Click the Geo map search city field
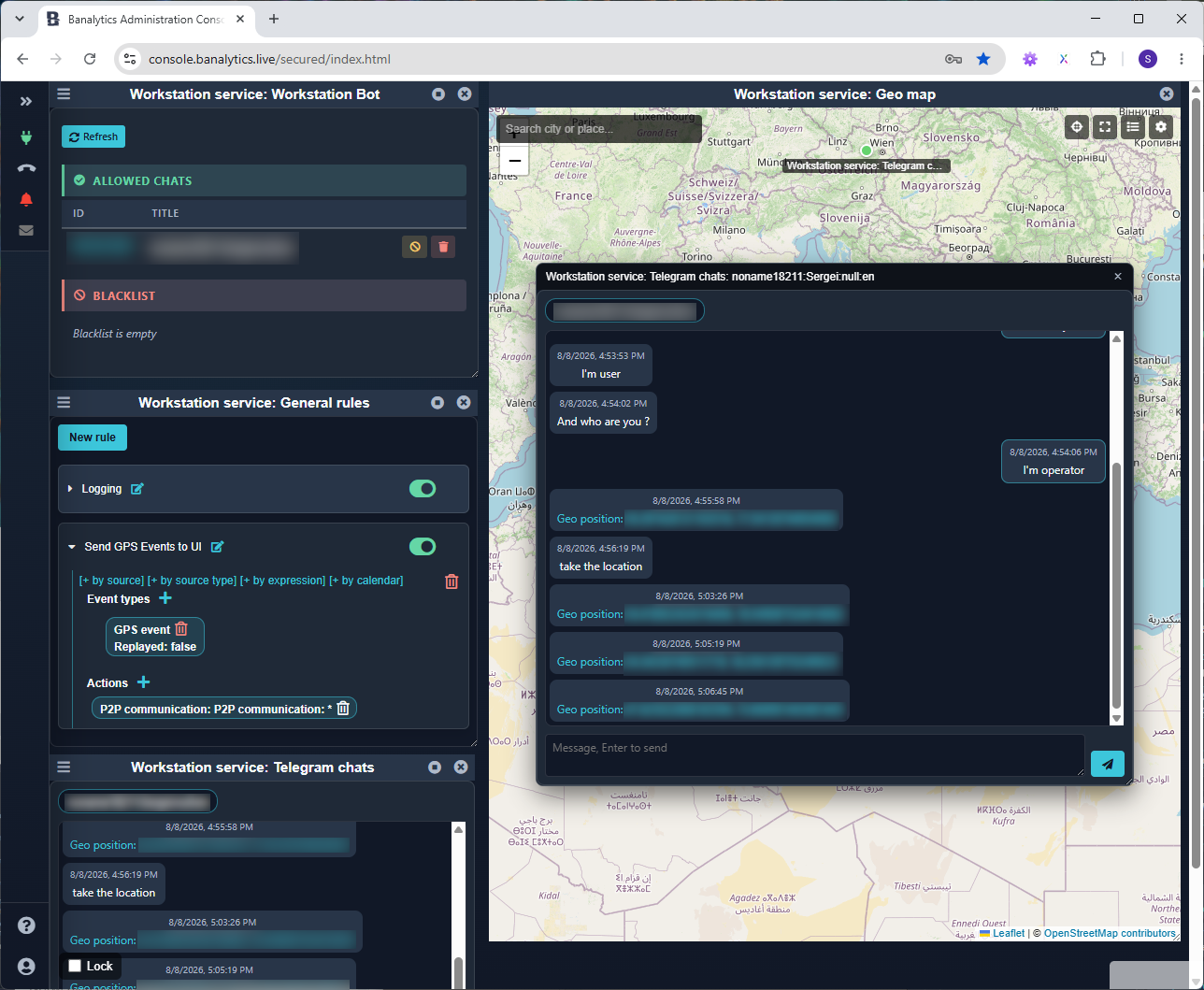 point(599,129)
